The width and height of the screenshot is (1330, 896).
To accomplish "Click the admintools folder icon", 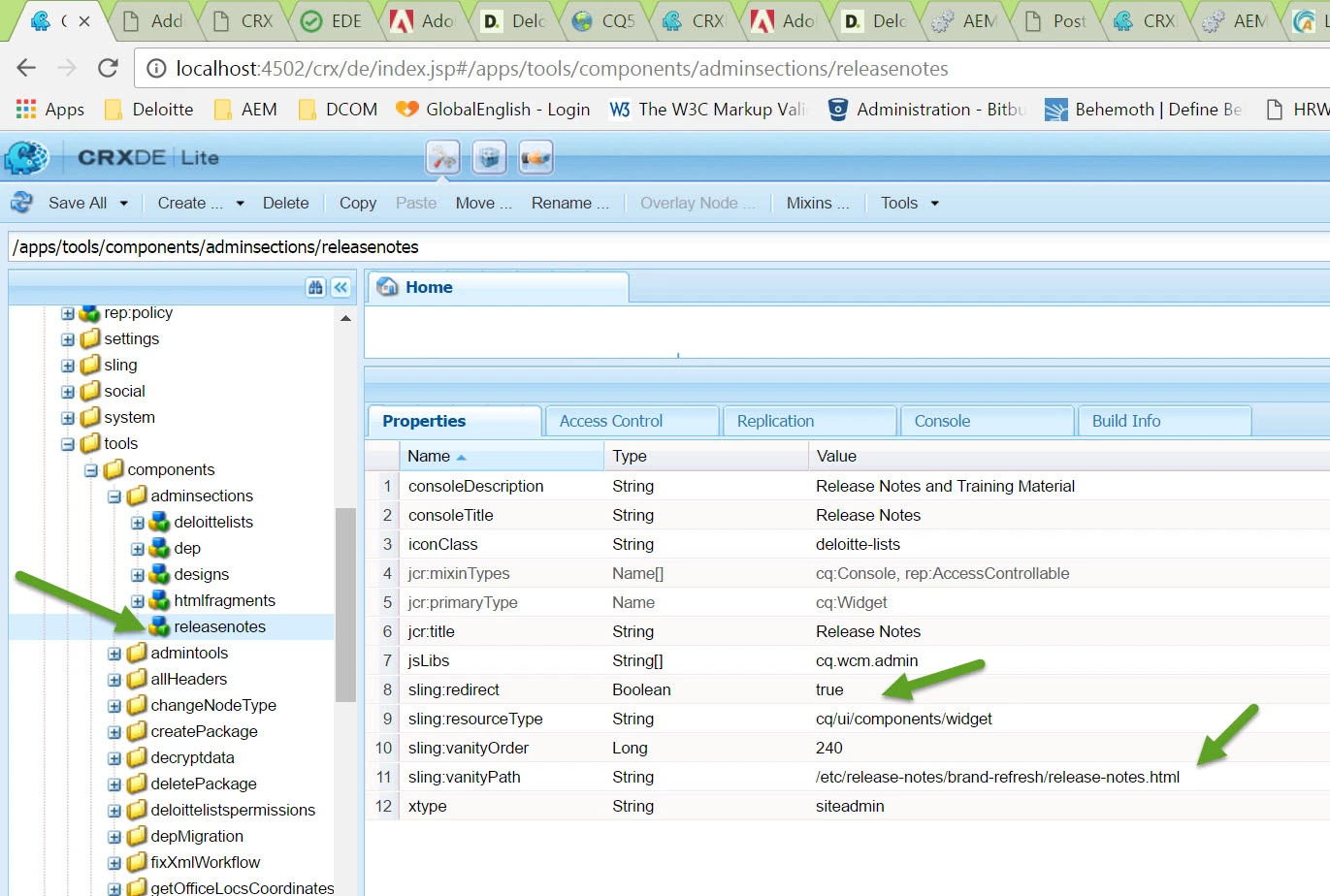I will 137,653.
